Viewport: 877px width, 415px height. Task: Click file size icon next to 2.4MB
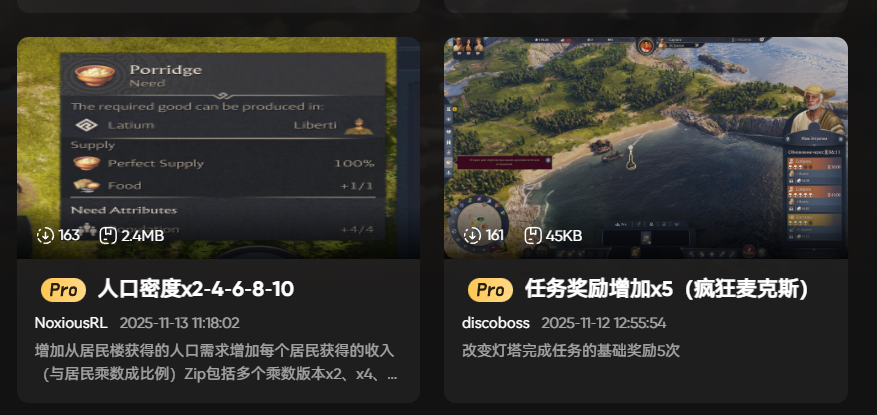108,235
